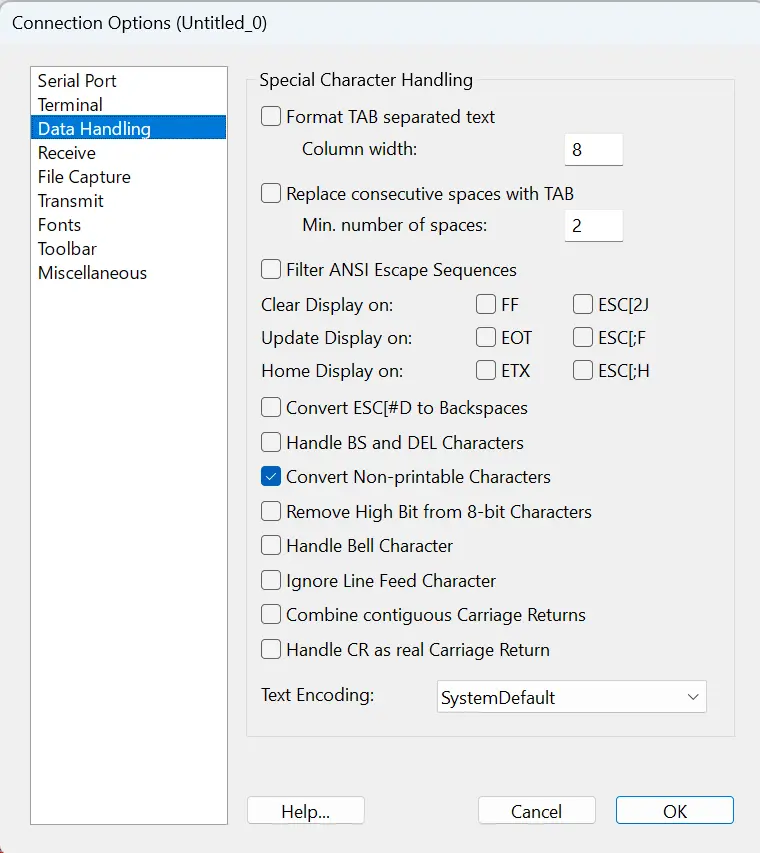Cancel the Connection Options dialog
760x853 pixels.
537,811
